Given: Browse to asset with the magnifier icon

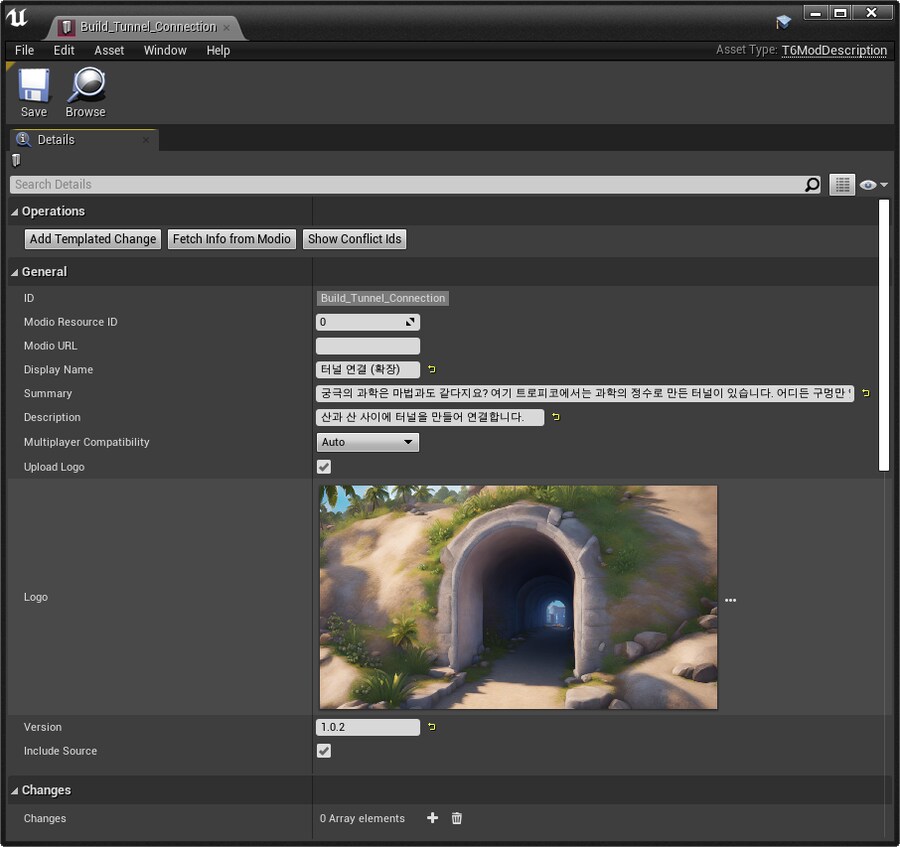Looking at the screenshot, I should 86,92.
